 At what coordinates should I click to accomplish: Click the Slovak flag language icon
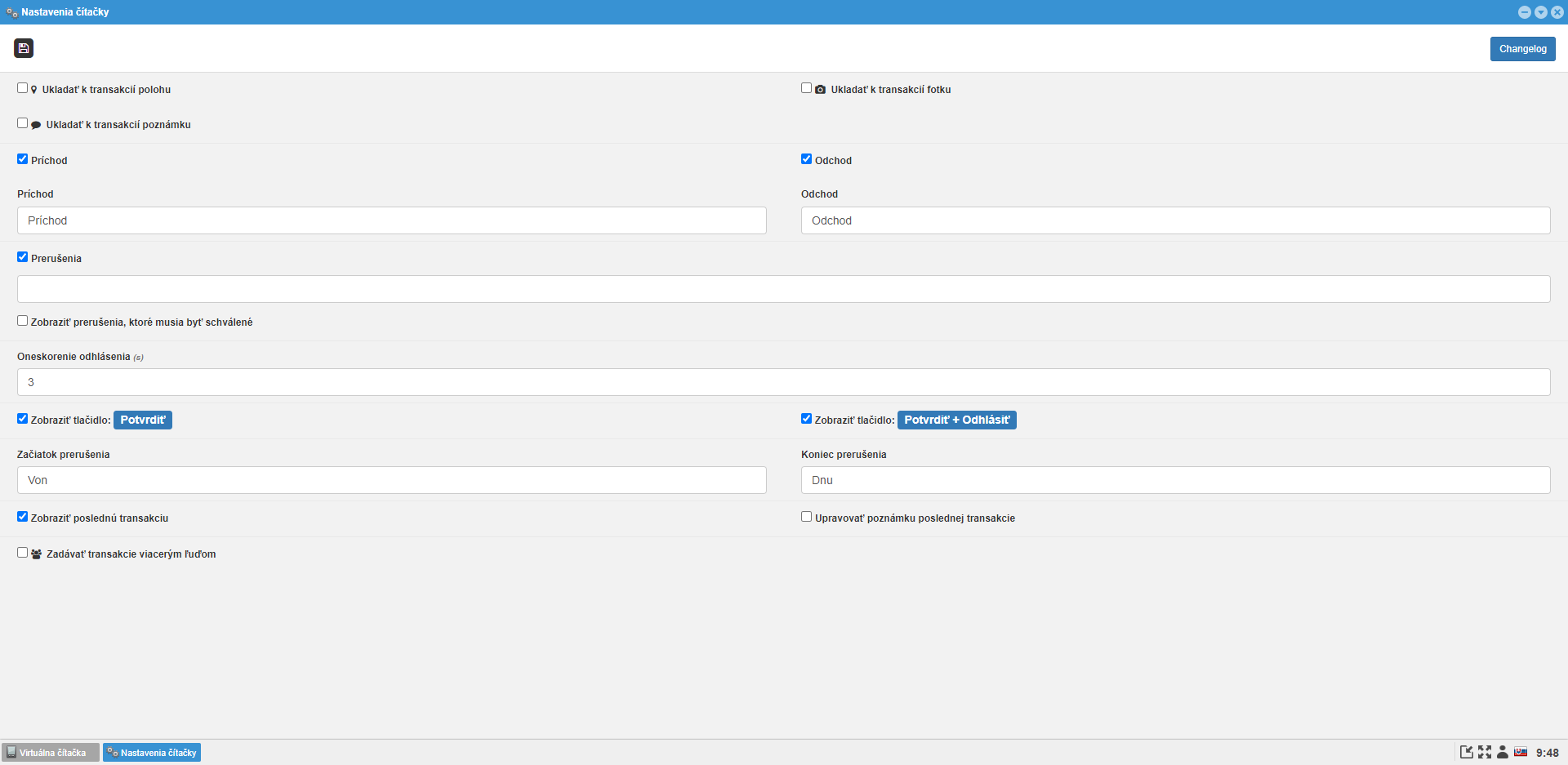[1521, 752]
